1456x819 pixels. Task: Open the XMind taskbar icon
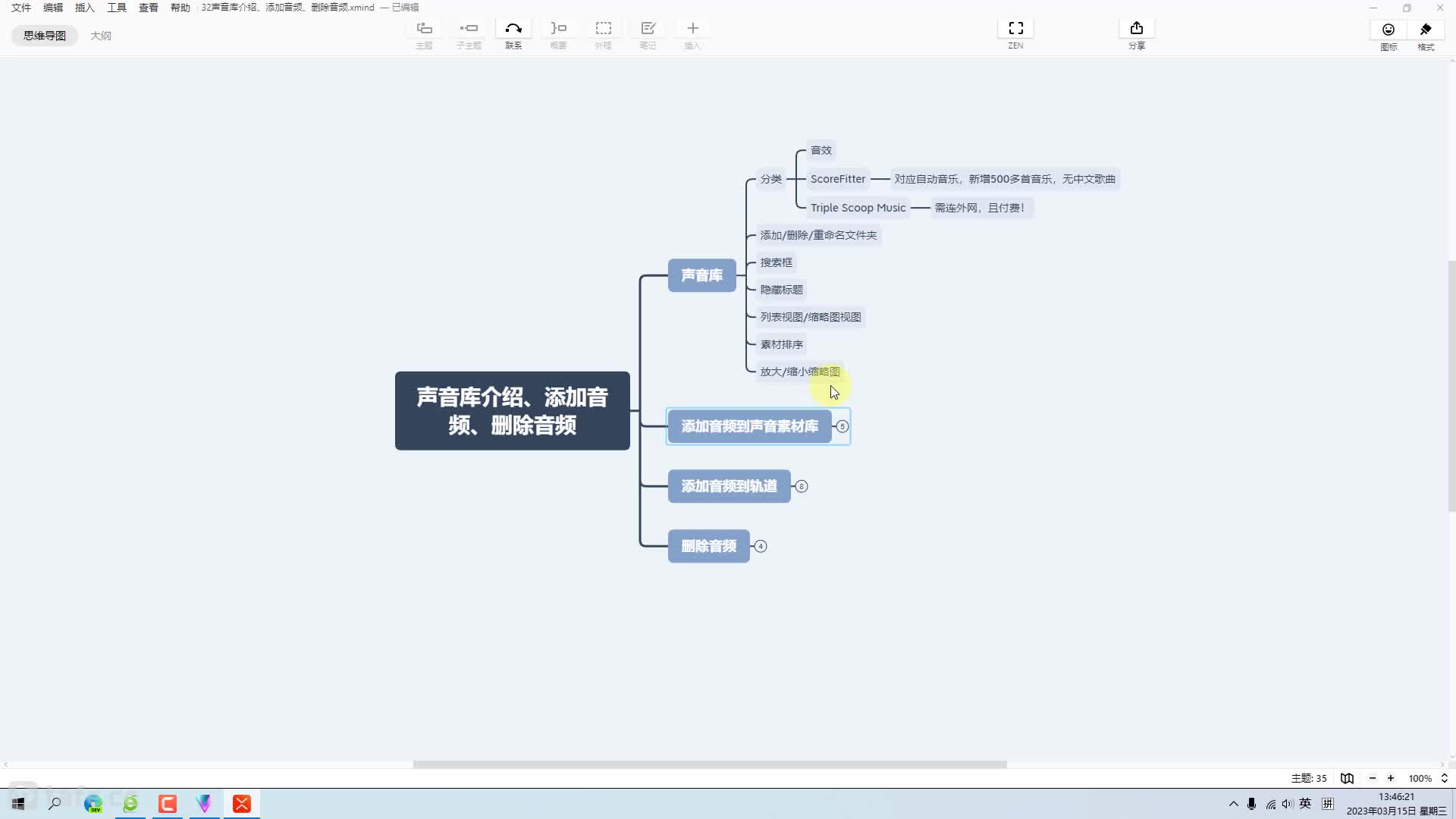[x=242, y=804]
